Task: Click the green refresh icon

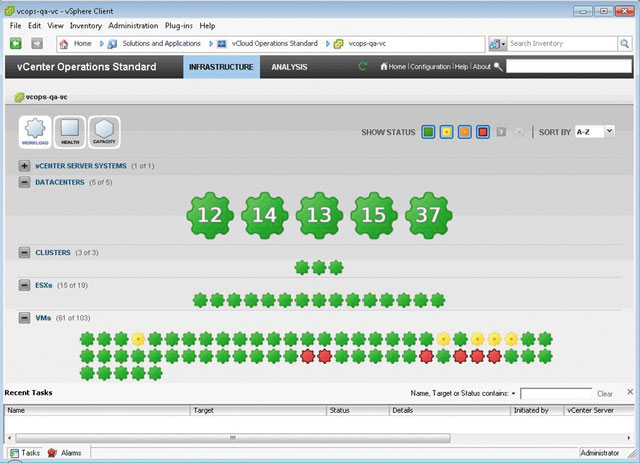Action: point(363,67)
